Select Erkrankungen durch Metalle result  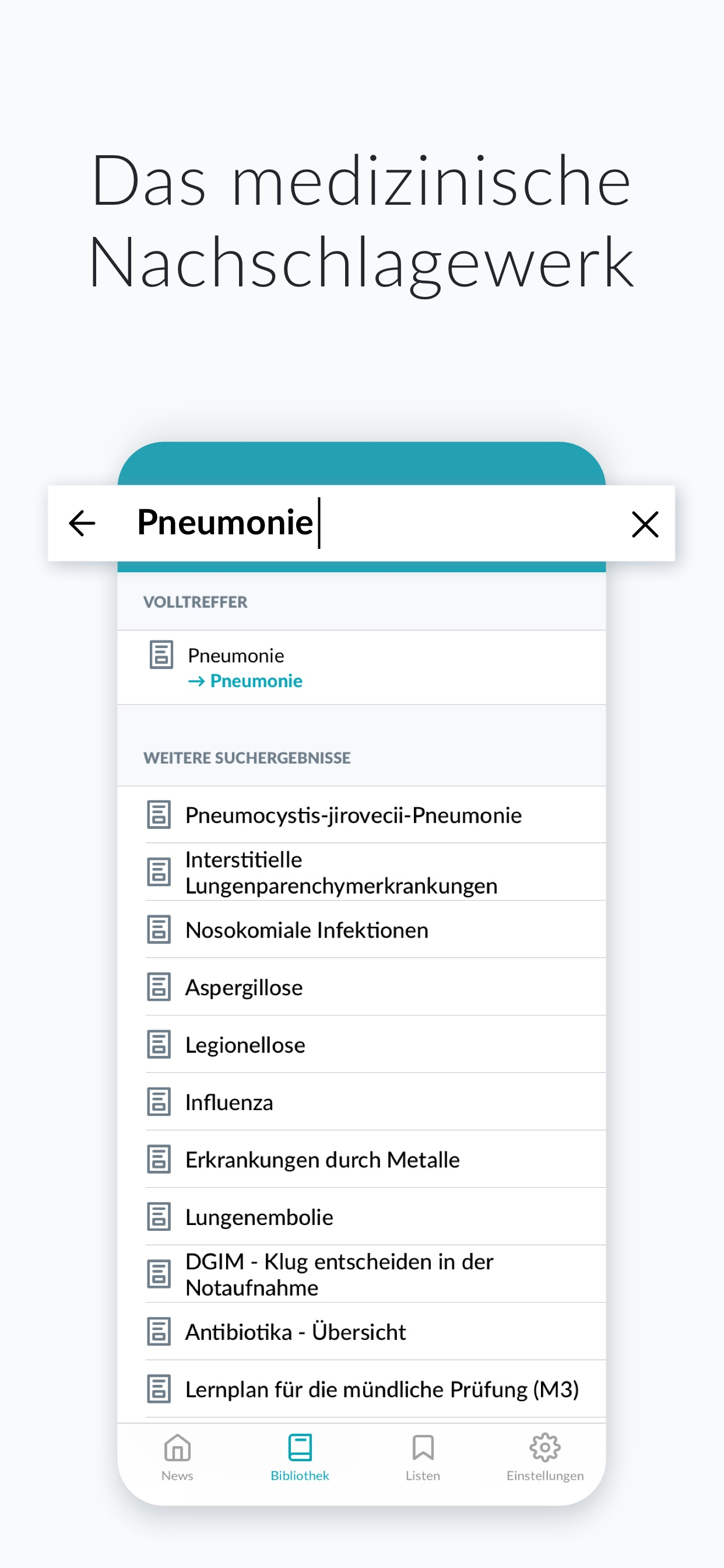pyautogui.click(x=322, y=1160)
